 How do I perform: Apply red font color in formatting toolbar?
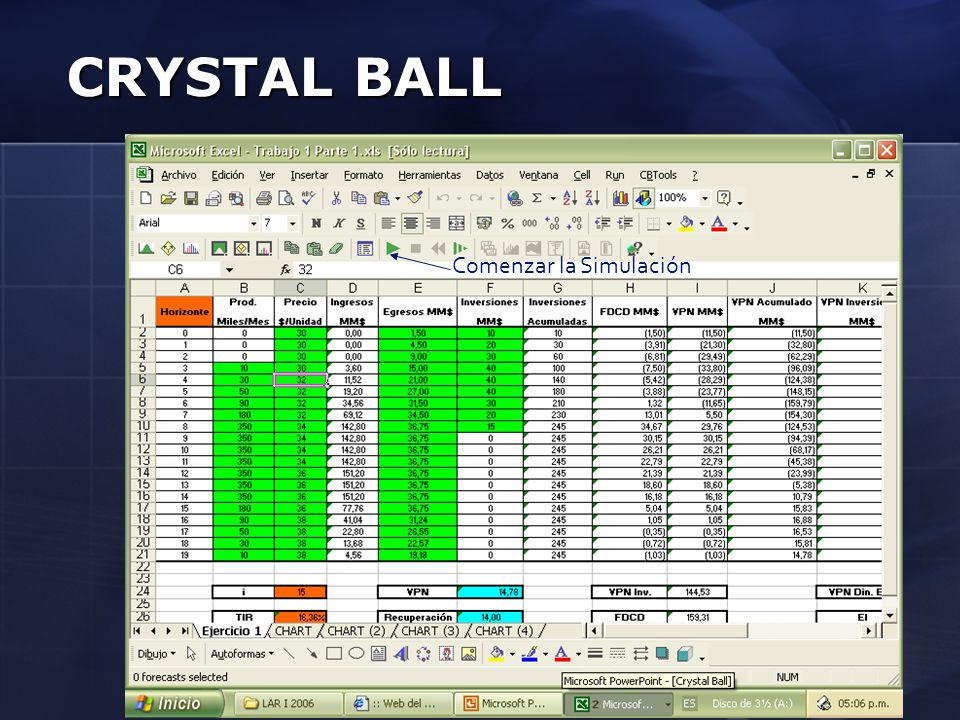pyautogui.click(x=719, y=223)
